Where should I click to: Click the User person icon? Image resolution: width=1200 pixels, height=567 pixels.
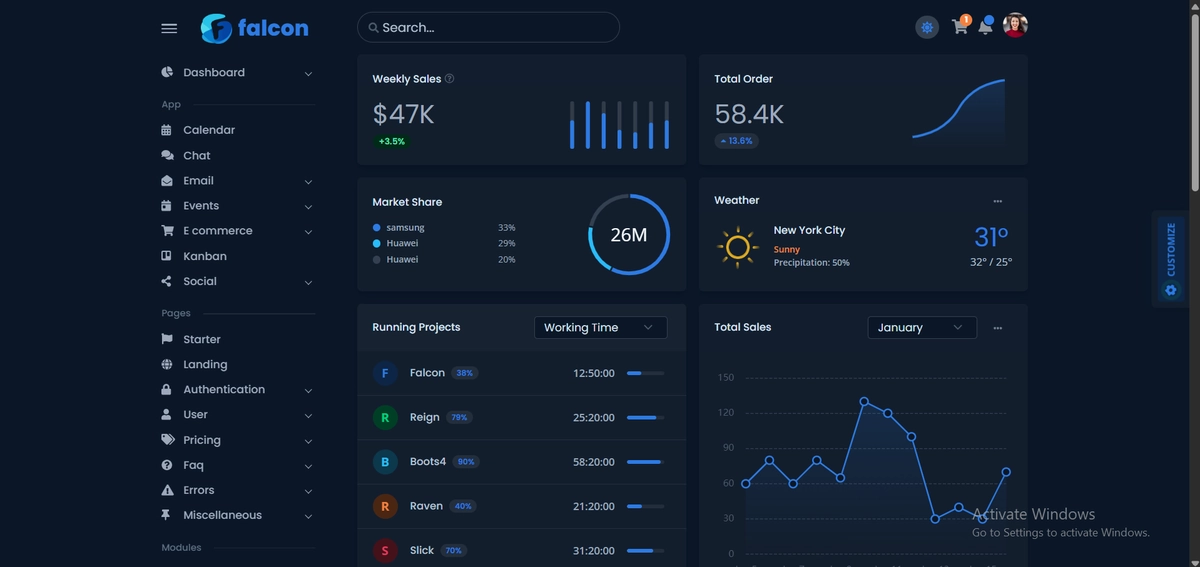pyautogui.click(x=167, y=415)
